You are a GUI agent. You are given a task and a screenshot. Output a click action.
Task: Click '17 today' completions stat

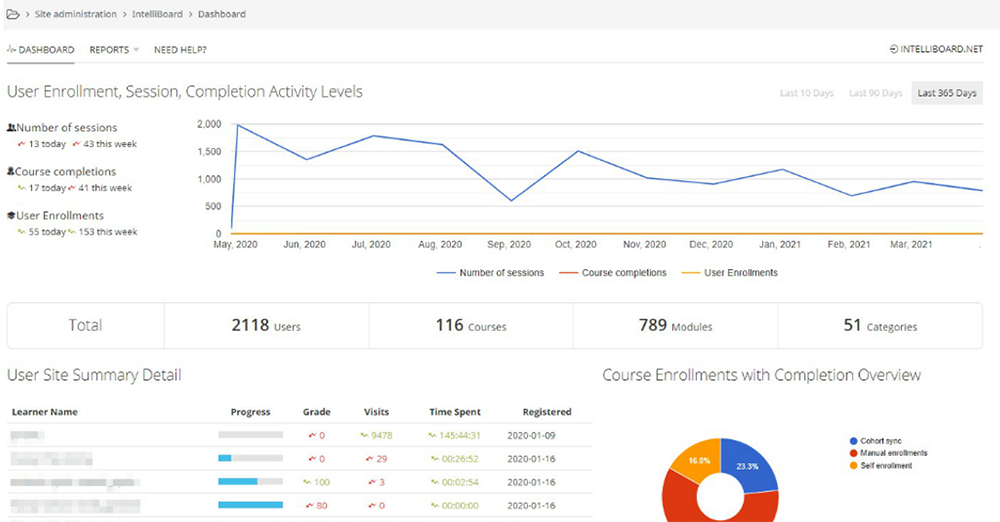[x=41, y=188]
